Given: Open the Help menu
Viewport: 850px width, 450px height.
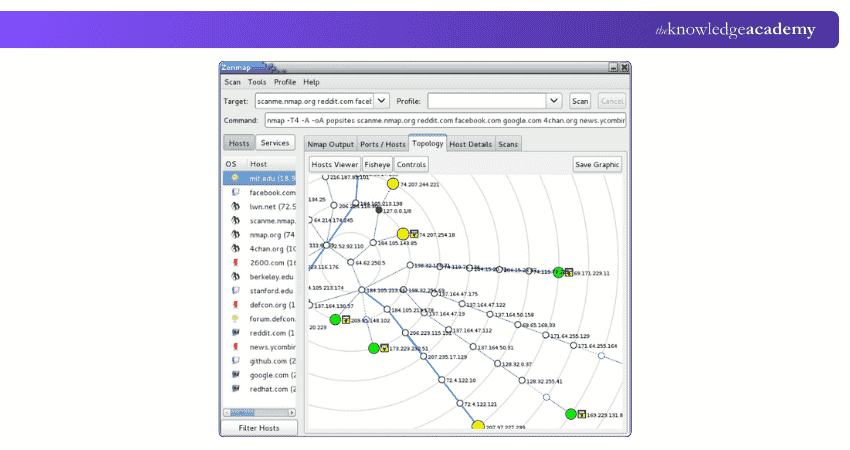Looking at the screenshot, I should point(311,82).
